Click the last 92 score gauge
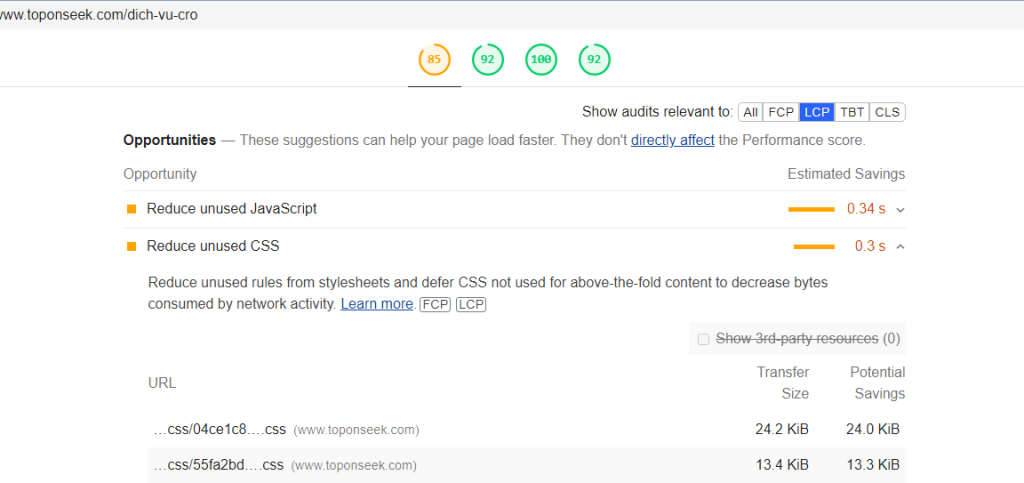This screenshot has height=483, width=1024. pos(594,60)
